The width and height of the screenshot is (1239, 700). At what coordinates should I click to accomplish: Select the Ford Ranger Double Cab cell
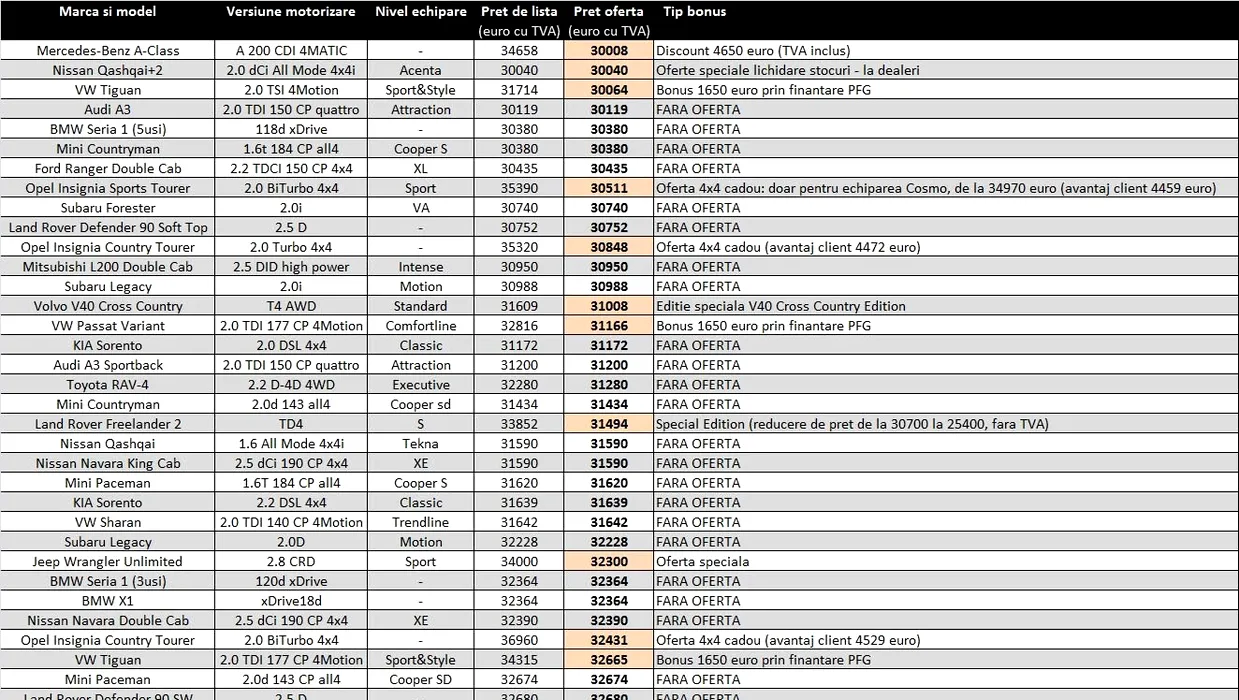click(108, 169)
